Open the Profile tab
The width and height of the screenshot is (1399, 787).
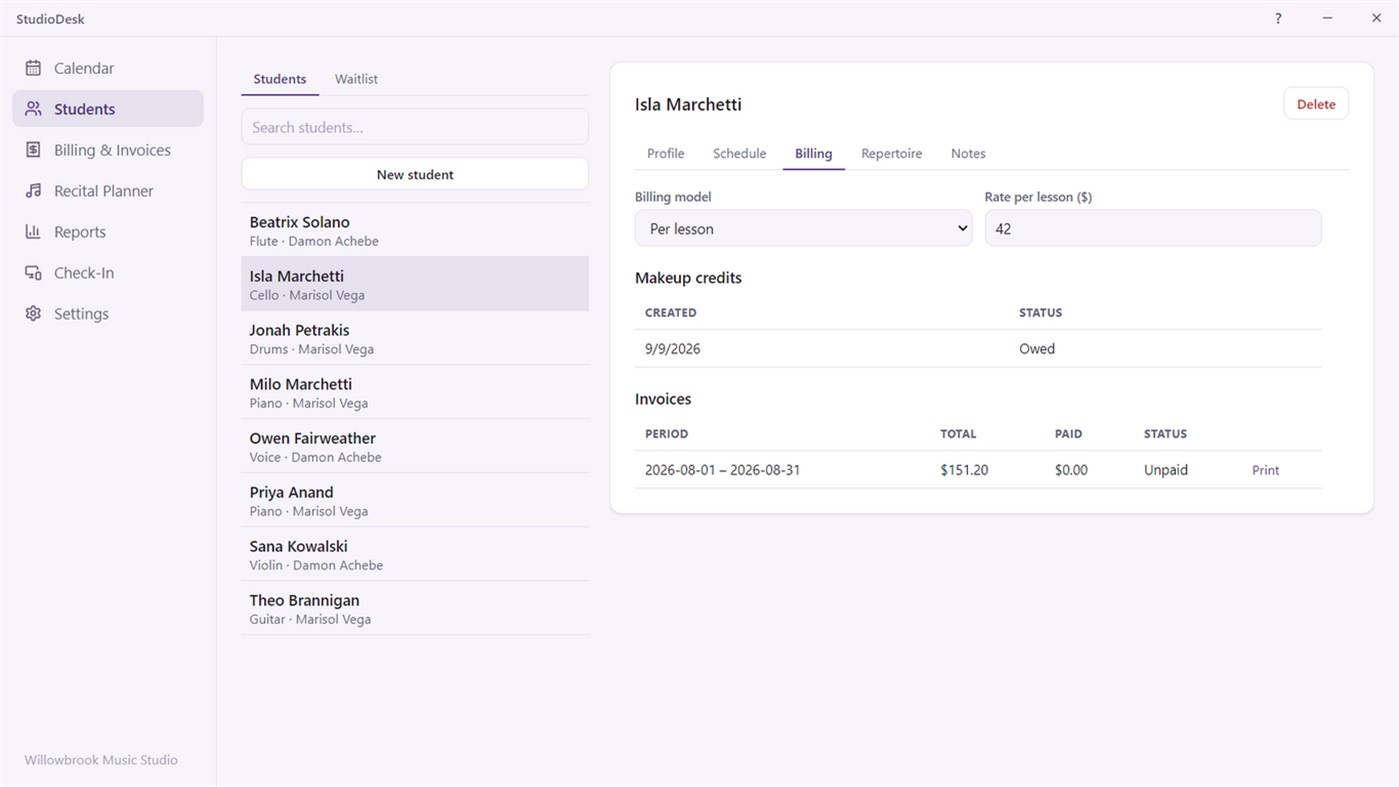[665, 154]
